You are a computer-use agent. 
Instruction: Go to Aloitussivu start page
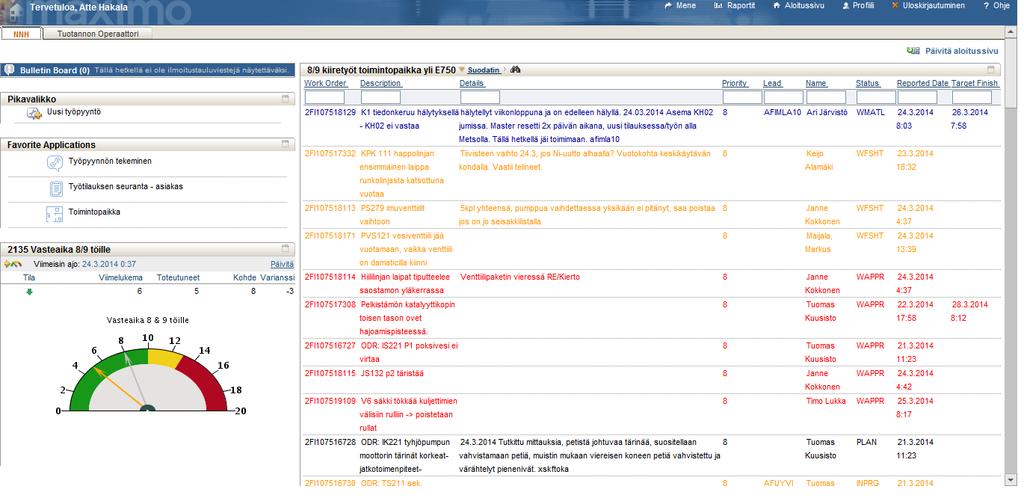point(799,5)
